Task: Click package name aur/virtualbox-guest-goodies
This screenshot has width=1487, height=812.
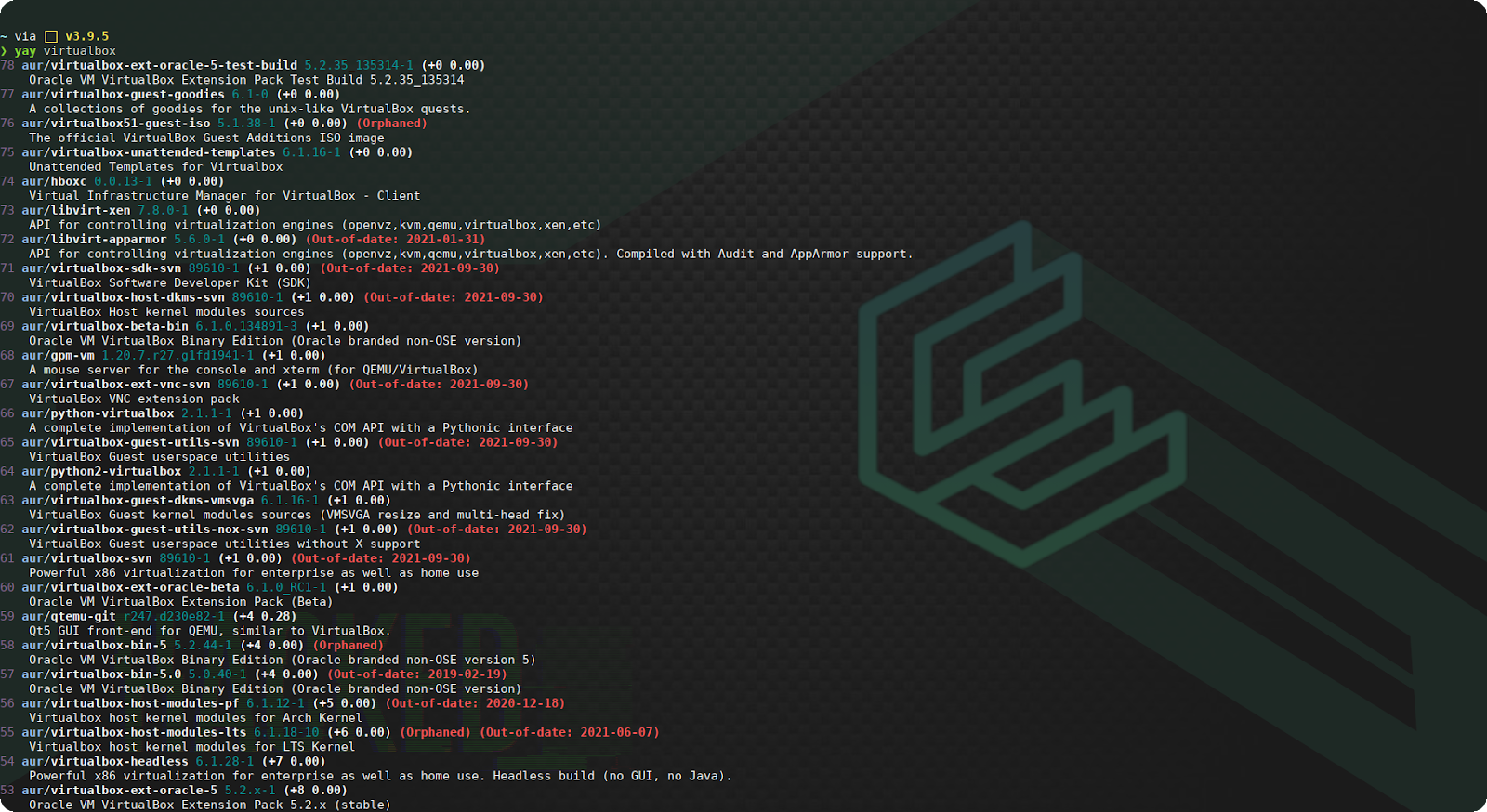Action: (124, 94)
